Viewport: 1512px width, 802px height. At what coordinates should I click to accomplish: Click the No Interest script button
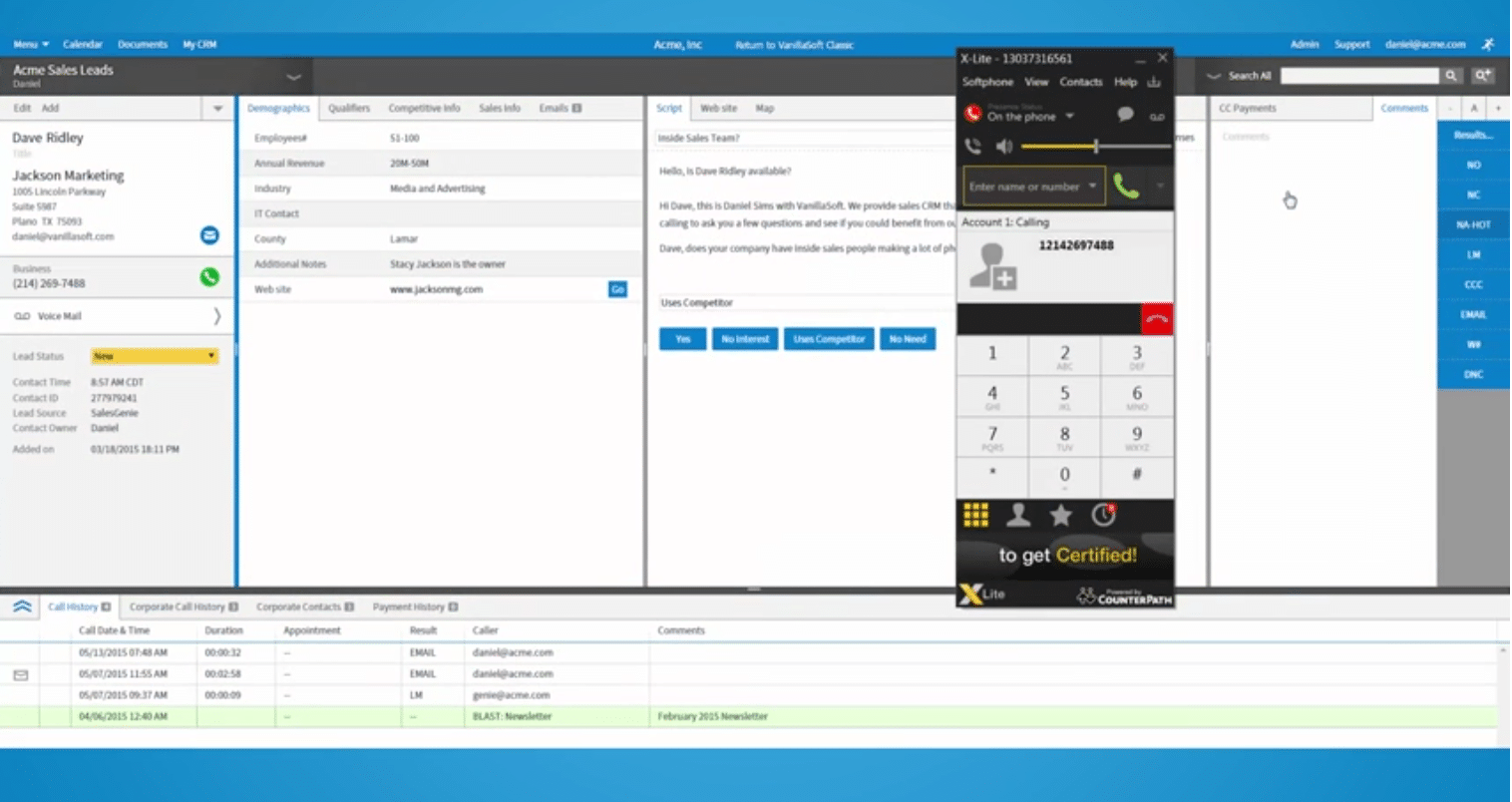(x=745, y=339)
